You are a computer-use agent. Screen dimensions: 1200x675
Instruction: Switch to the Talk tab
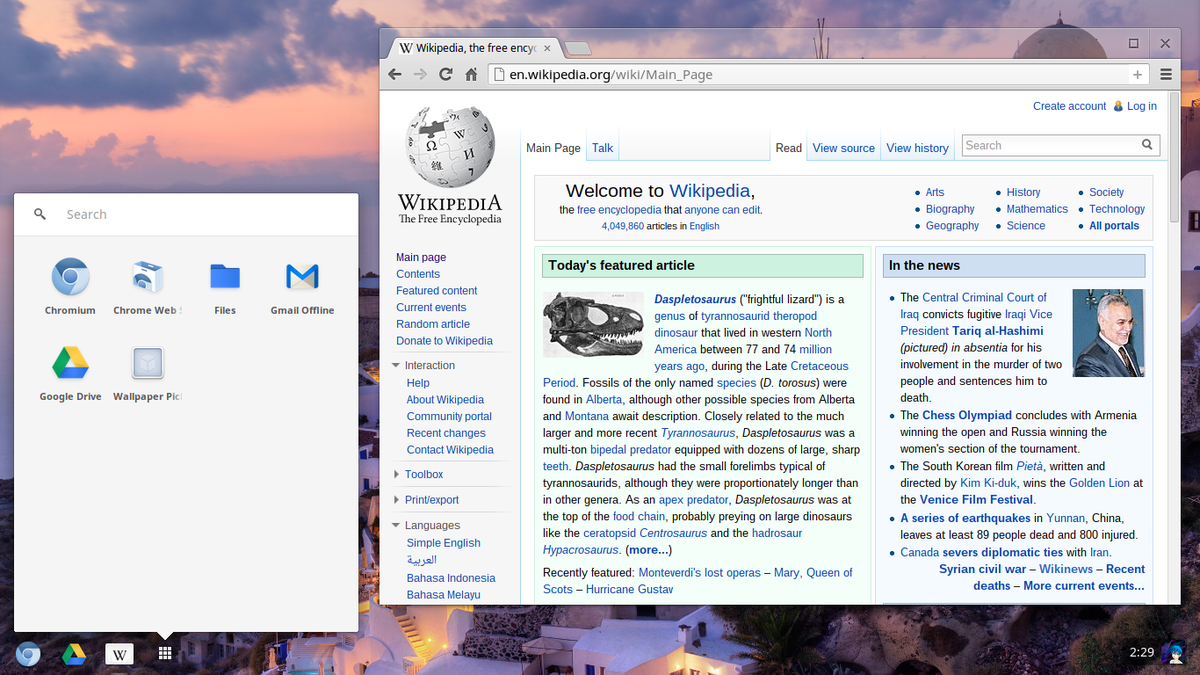(602, 147)
